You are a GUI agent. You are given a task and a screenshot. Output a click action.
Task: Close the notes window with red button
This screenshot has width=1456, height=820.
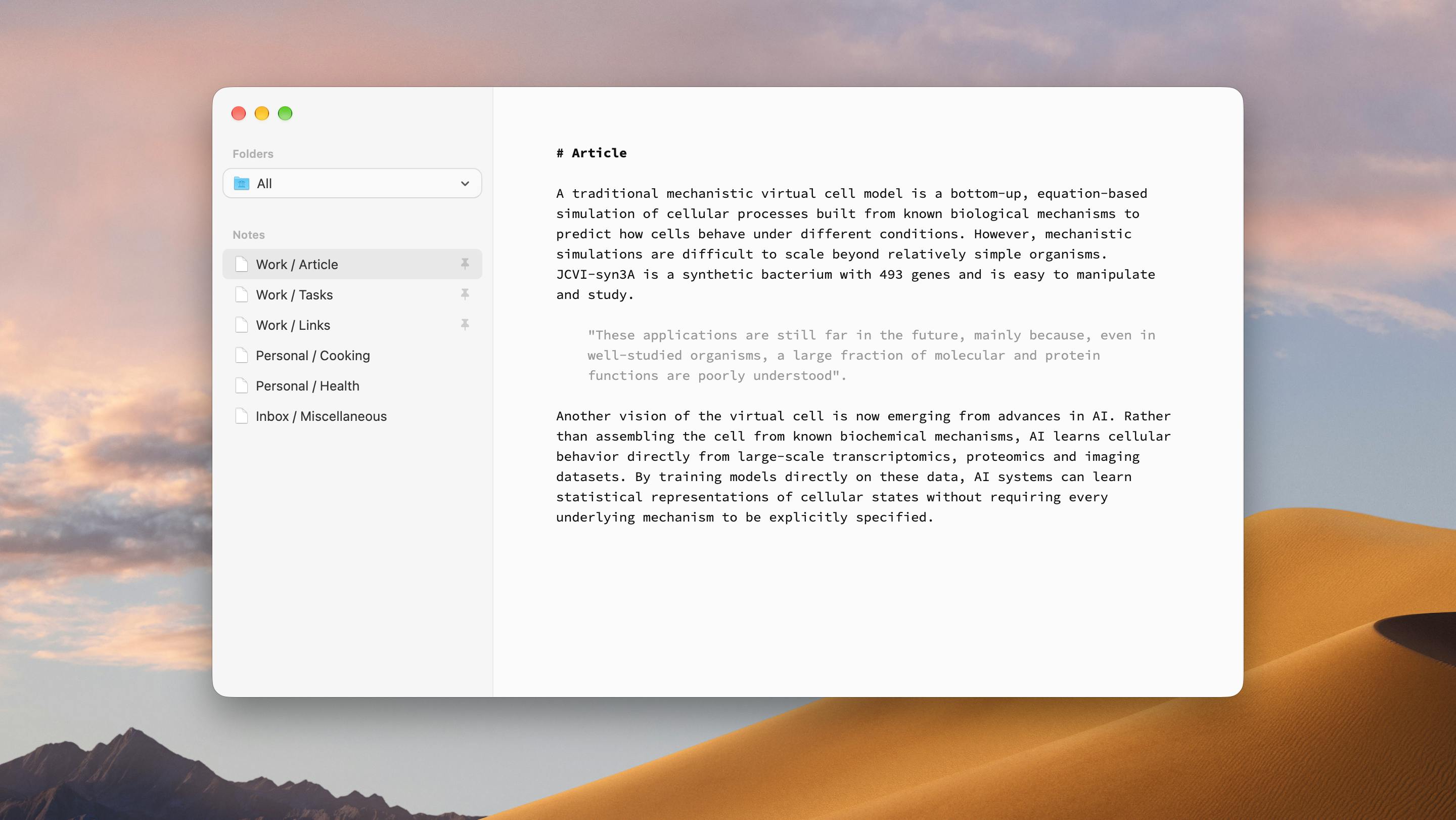[239, 114]
